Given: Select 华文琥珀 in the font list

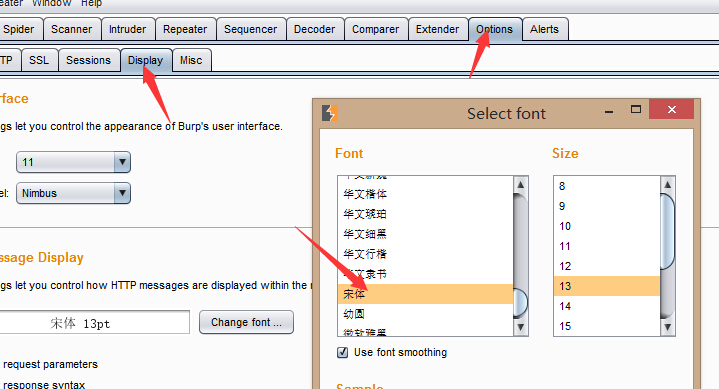Looking at the screenshot, I should (x=425, y=214).
